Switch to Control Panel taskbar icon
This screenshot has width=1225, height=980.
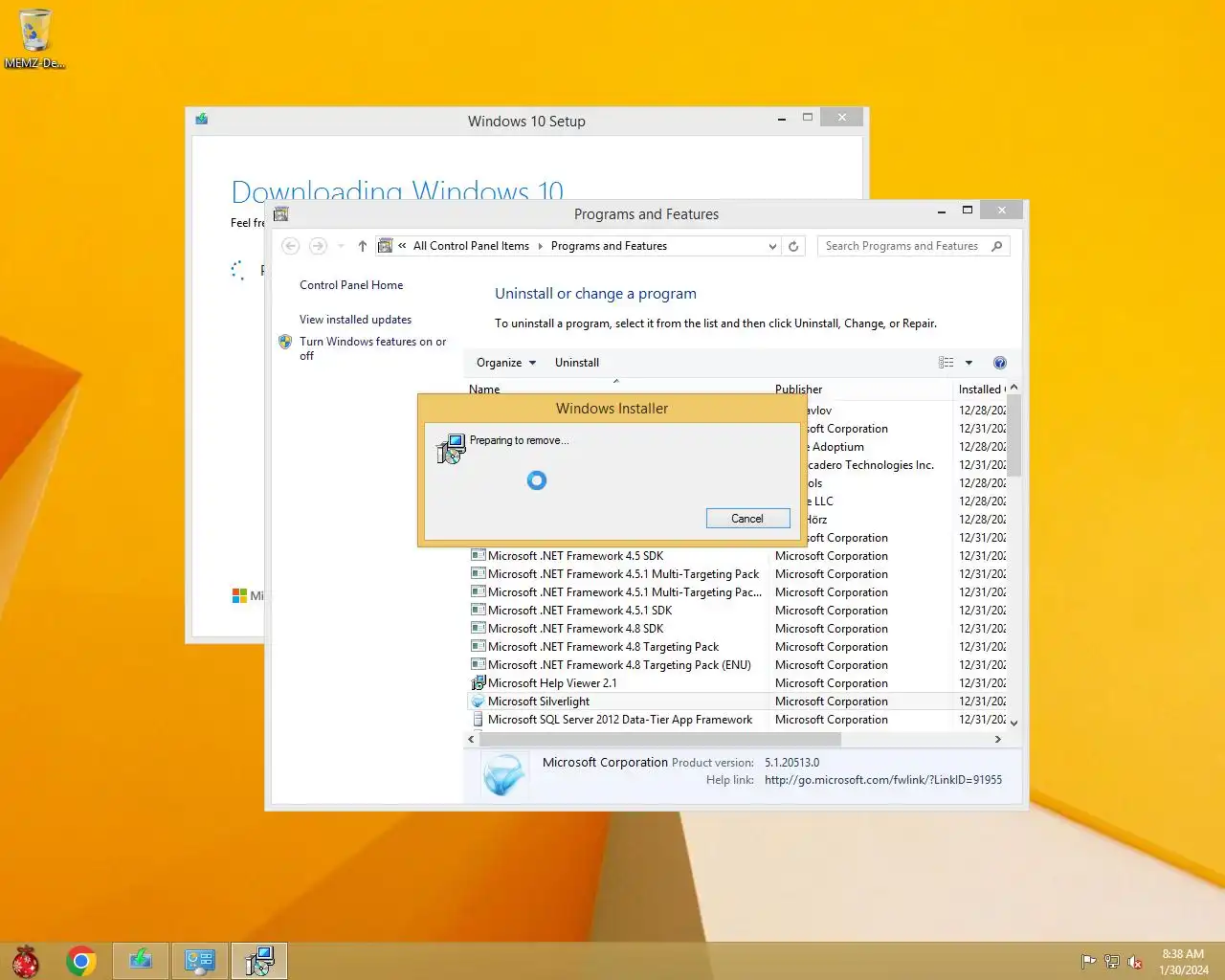tap(200, 961)
